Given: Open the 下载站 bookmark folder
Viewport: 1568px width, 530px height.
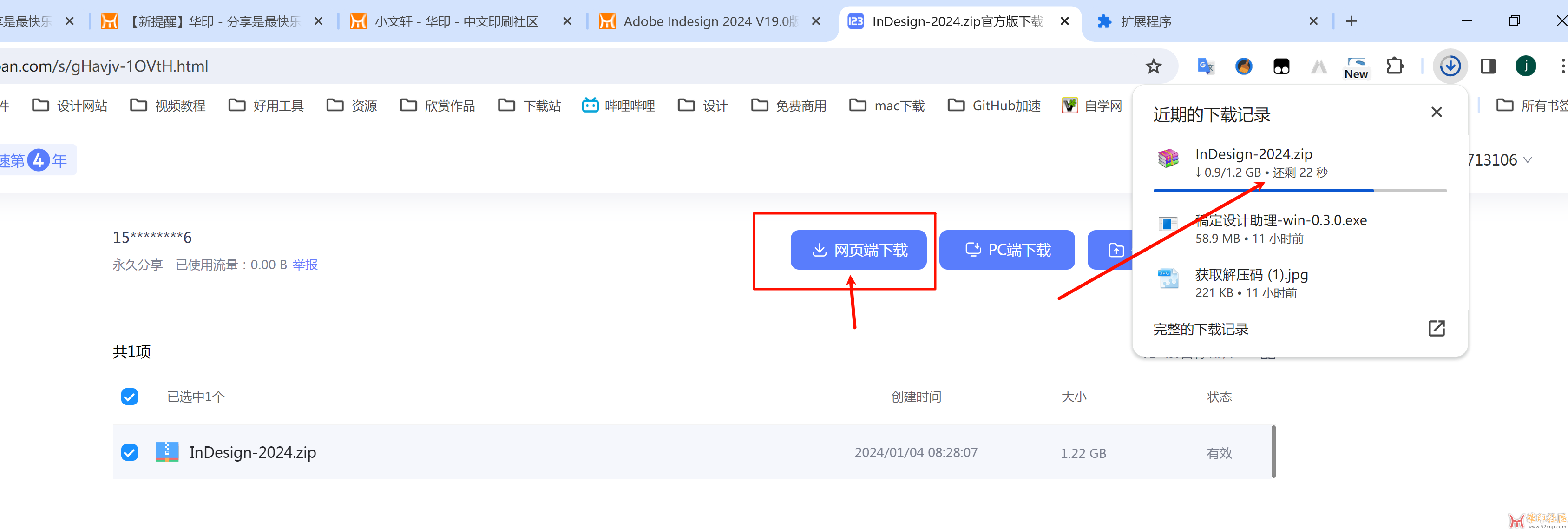Looking at the screenshot, I should coord(530,106).
